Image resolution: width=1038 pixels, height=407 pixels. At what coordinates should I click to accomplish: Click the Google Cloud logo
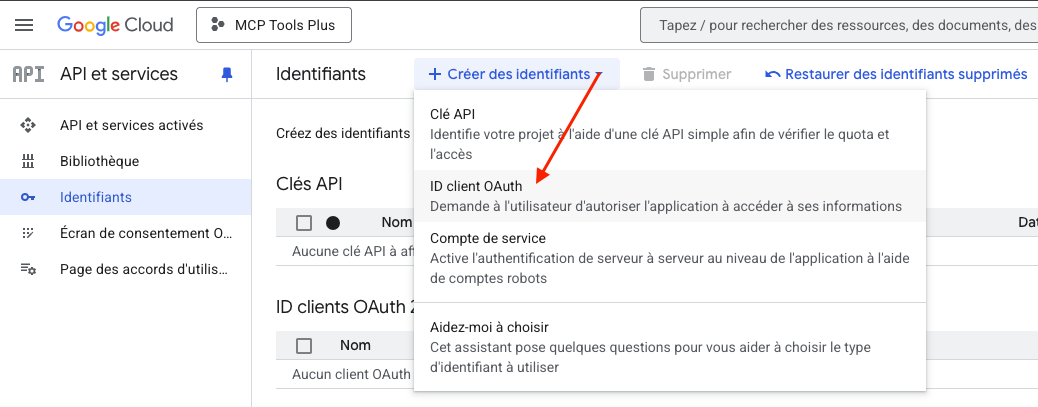tap(115, 25)
